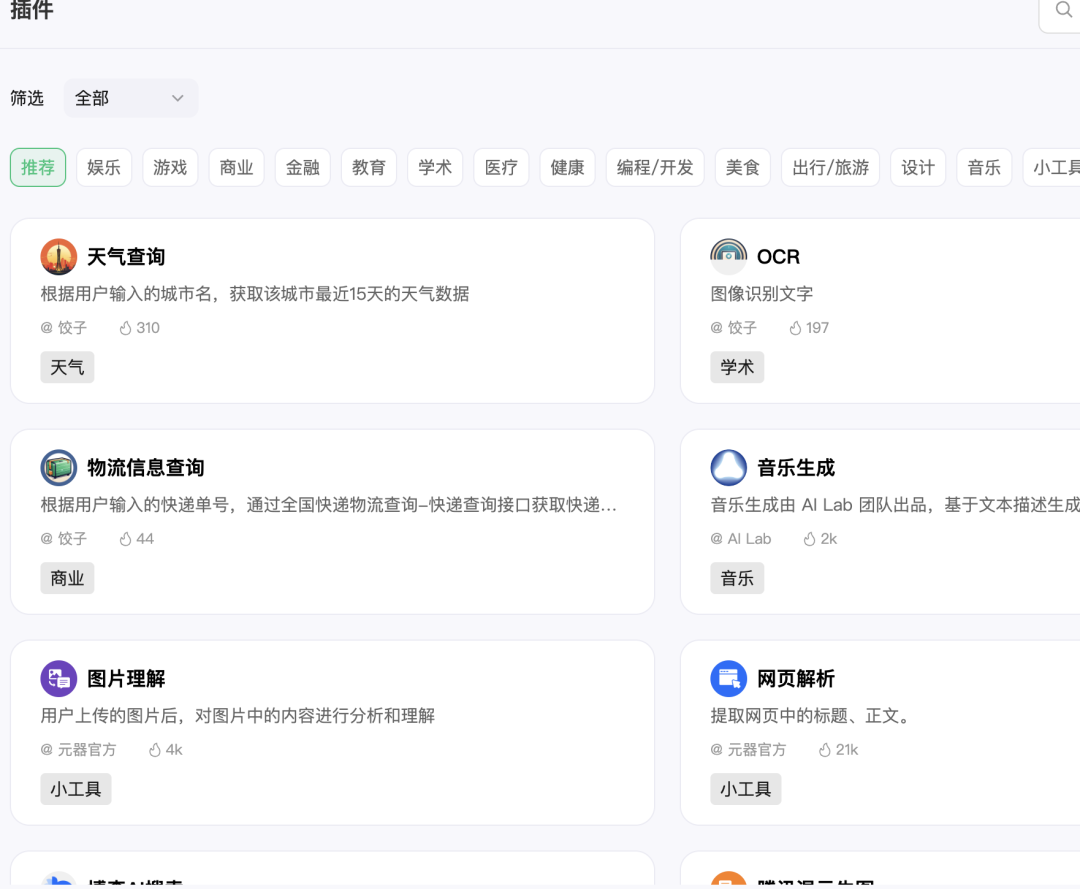The image size is (1080, 889).
Task: Click the rightmost 小工具 category chip
Action: 1055,167
